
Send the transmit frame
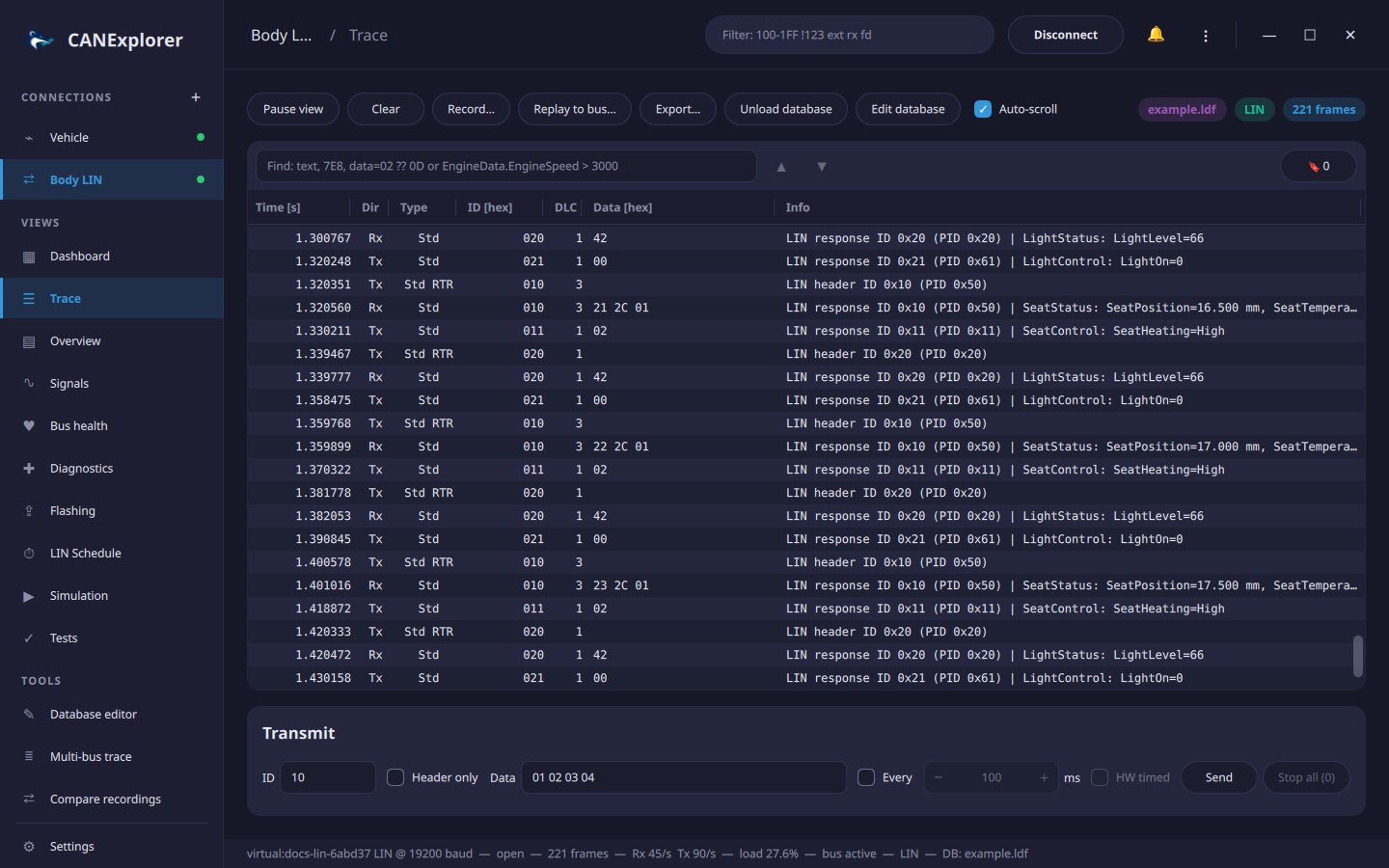click(x=1219, y=777)
